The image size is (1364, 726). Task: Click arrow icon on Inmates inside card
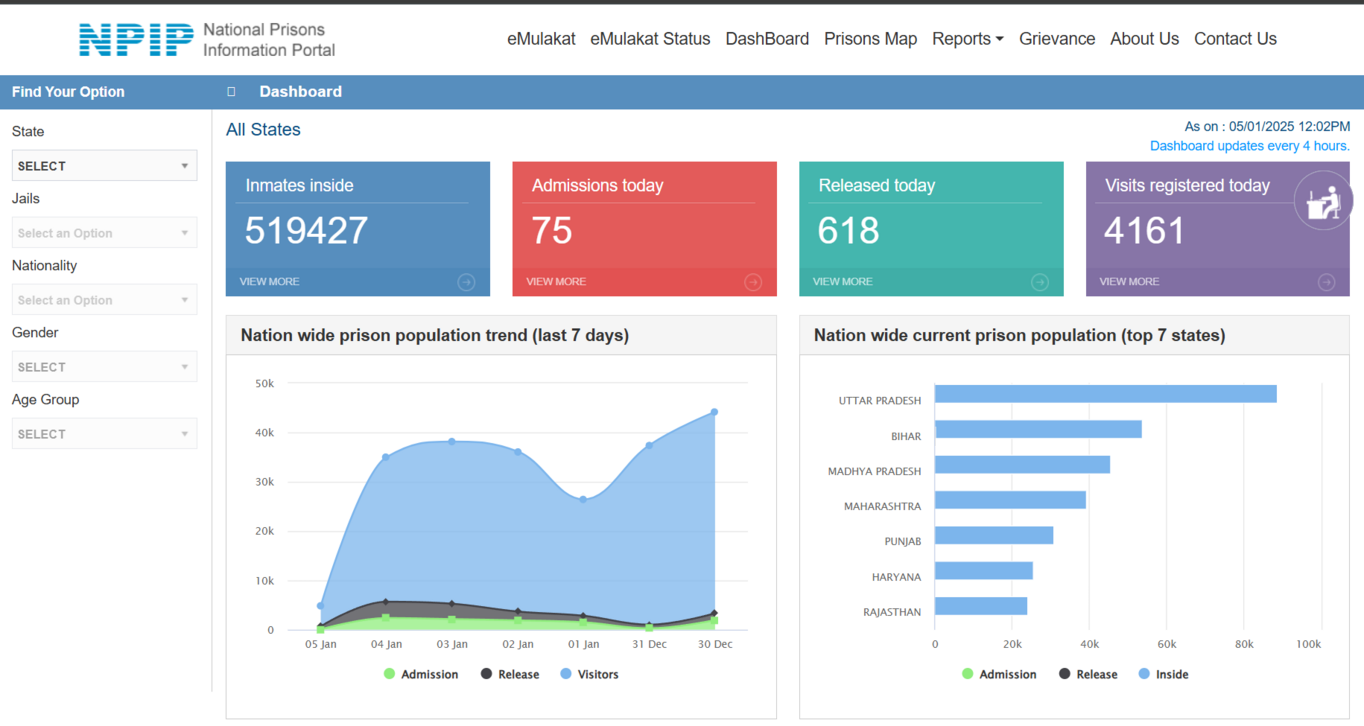point(466,282)
